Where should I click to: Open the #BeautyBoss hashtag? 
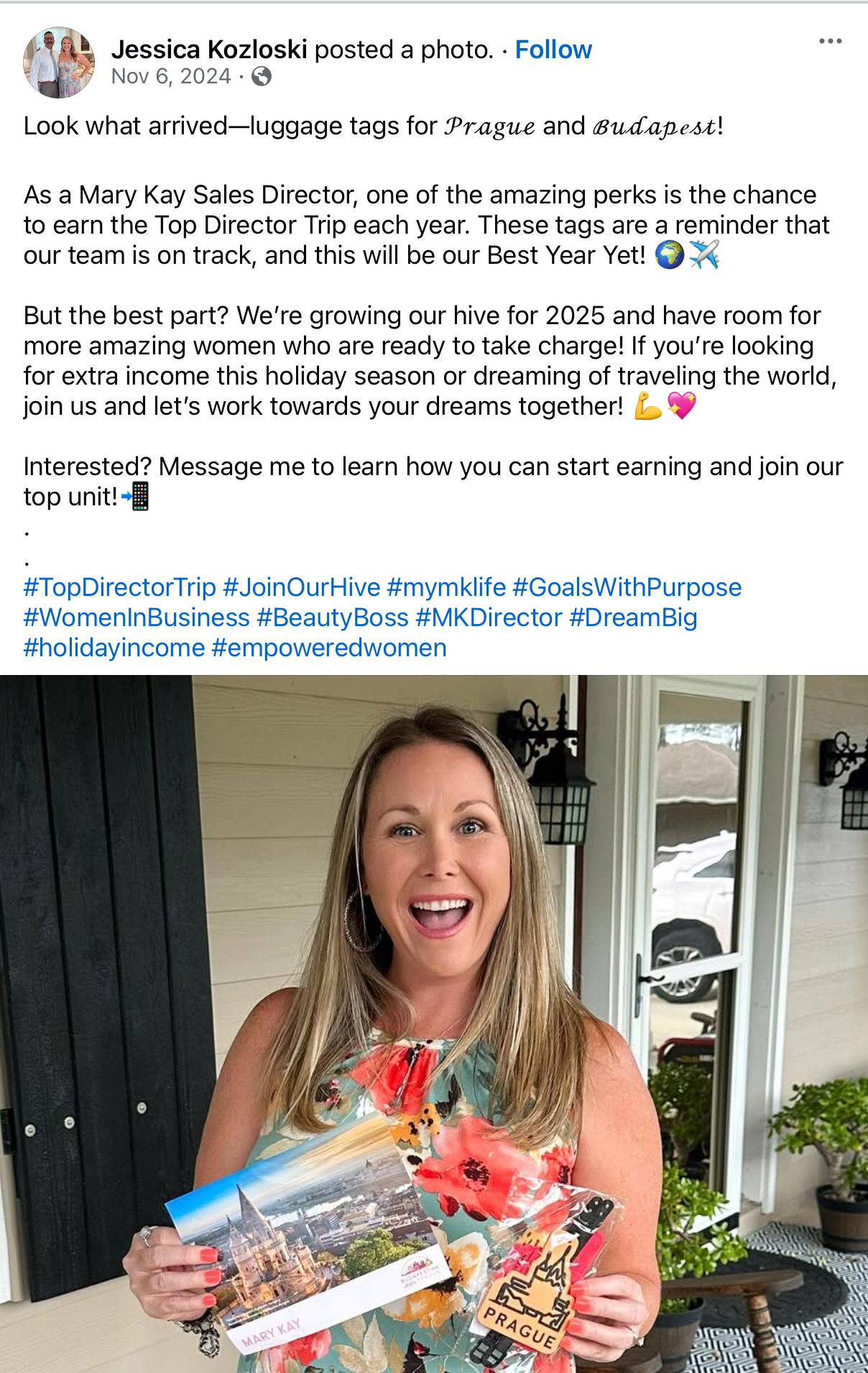(333, 617)
